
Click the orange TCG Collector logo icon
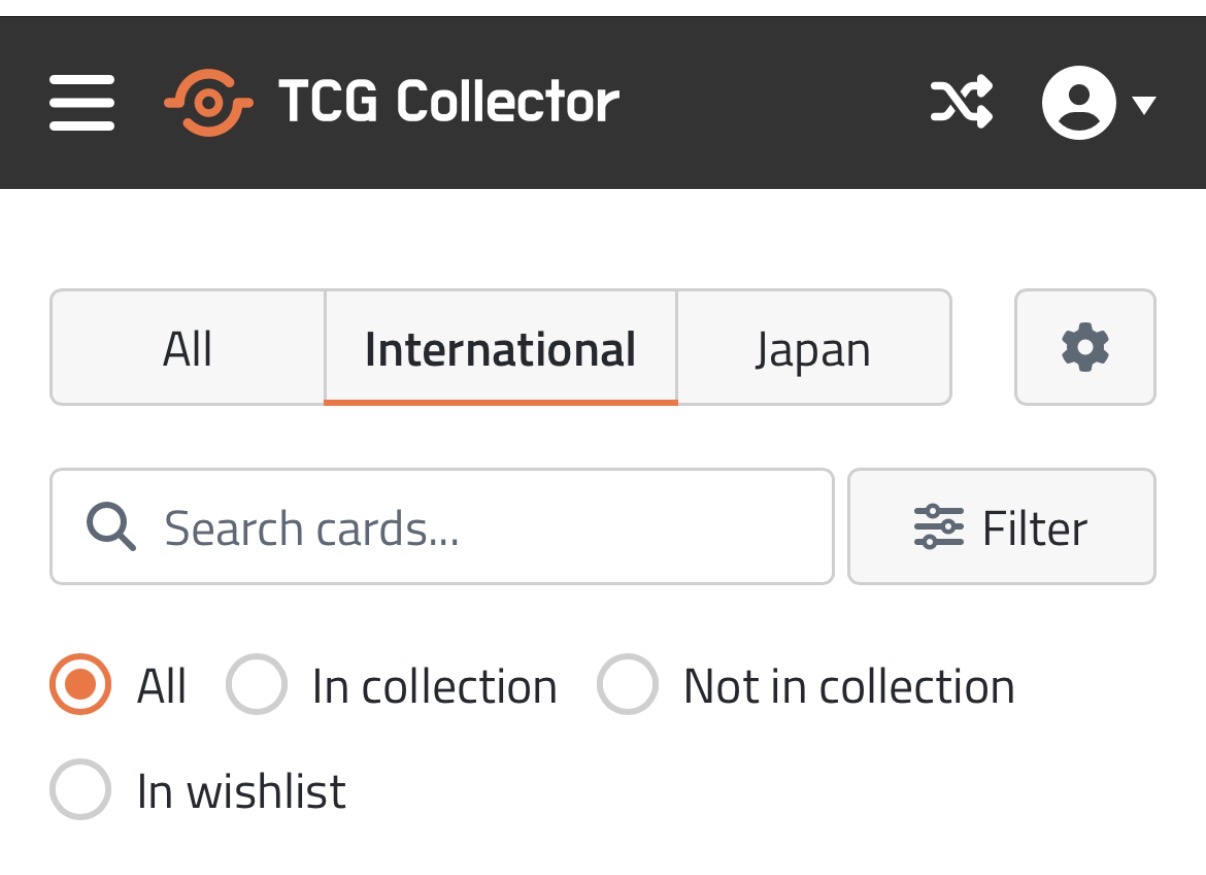point(208,102)
